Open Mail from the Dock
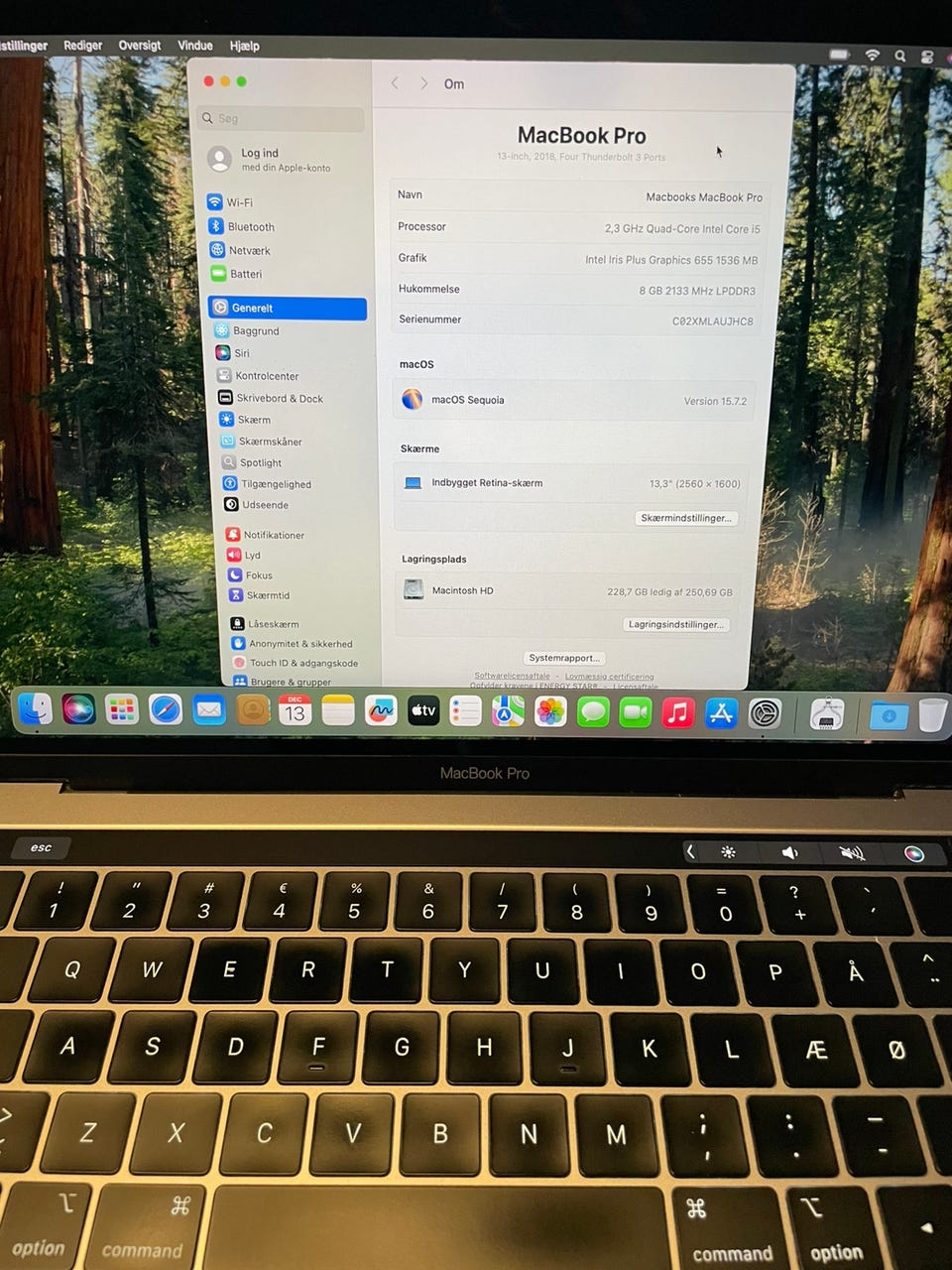This screenshot has width=952, height=1270. pyautogui.click(x=208, y=710)
